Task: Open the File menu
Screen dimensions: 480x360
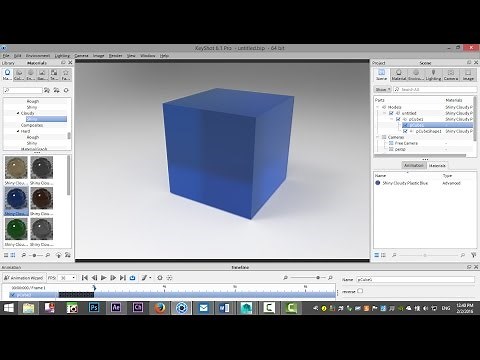Action: pos(6,56)
